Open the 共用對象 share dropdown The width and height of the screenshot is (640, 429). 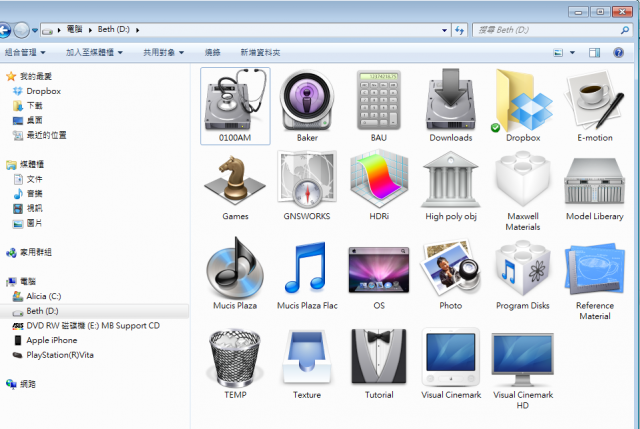[x=163, y=52]
